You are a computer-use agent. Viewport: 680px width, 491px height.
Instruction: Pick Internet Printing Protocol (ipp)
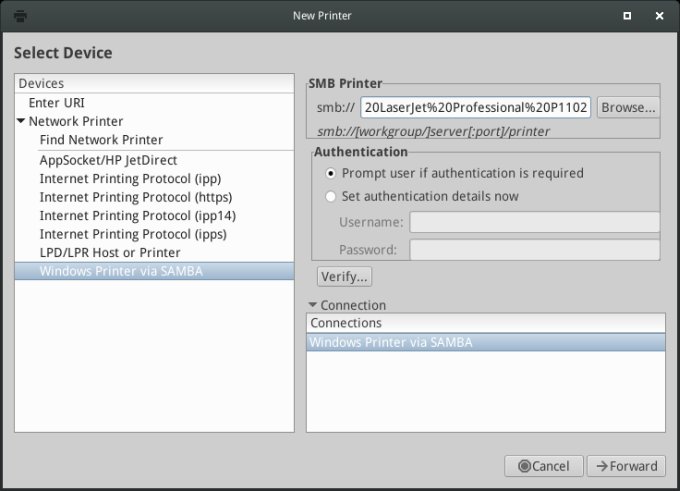click(129, 178)
